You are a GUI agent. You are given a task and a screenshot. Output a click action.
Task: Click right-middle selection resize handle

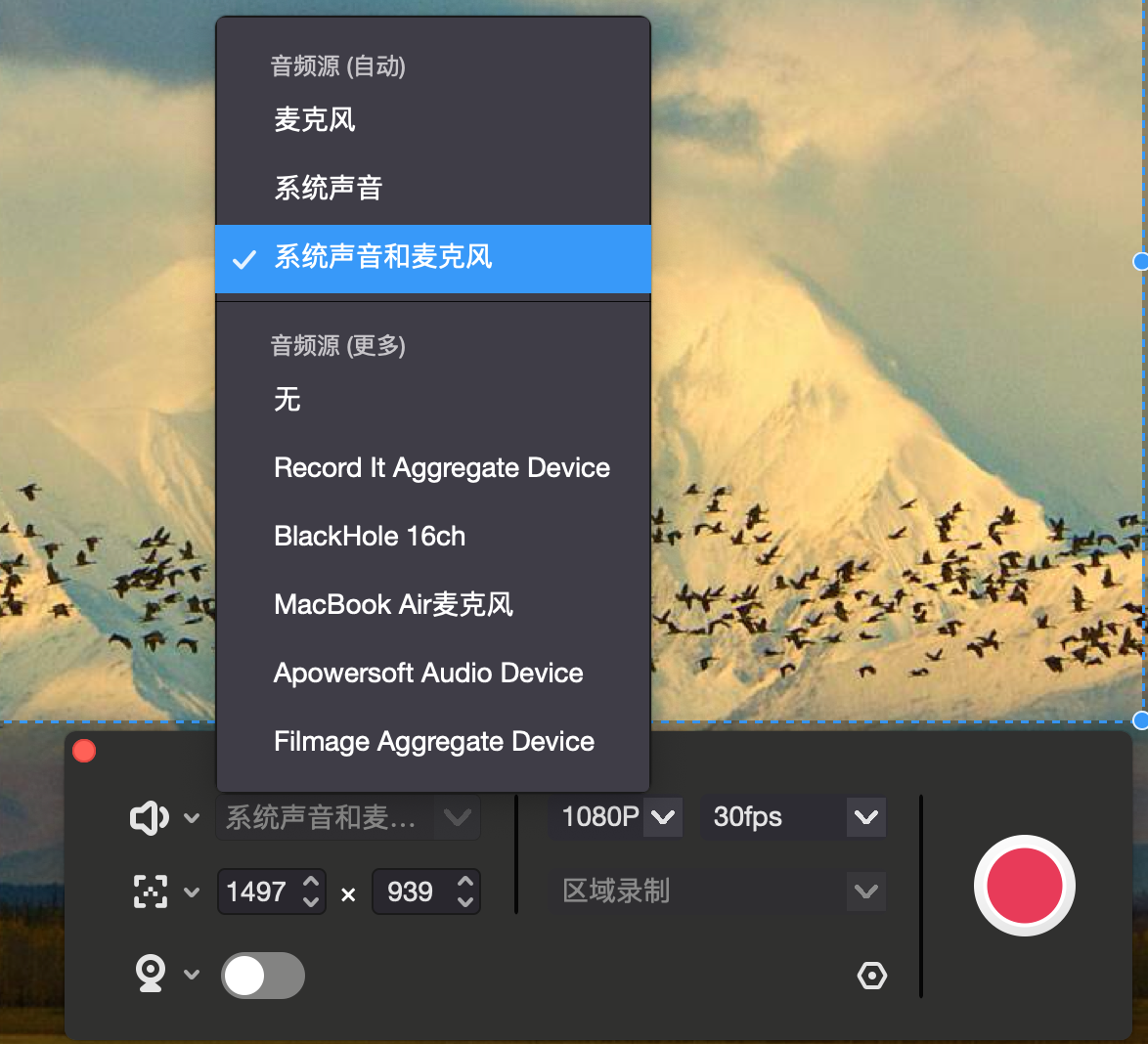click(x=1141, y=261)
